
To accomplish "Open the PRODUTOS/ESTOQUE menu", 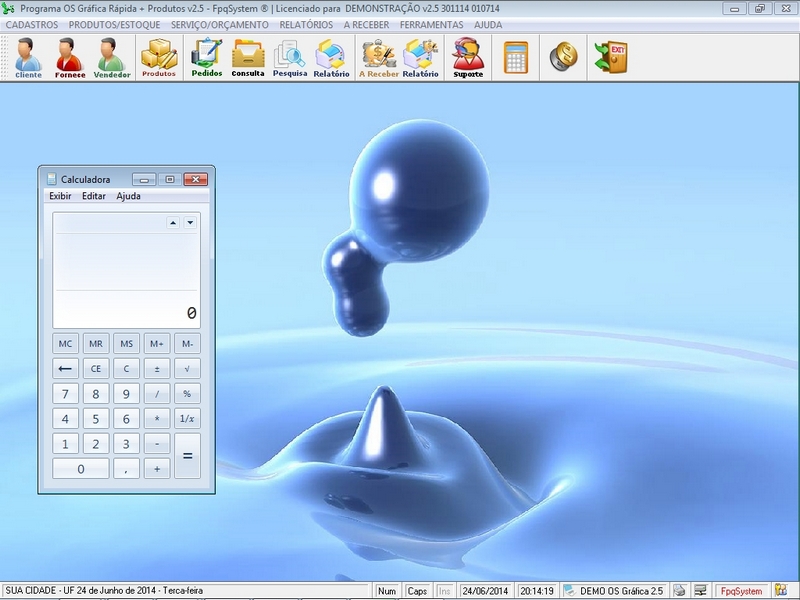I will point(114,24).
